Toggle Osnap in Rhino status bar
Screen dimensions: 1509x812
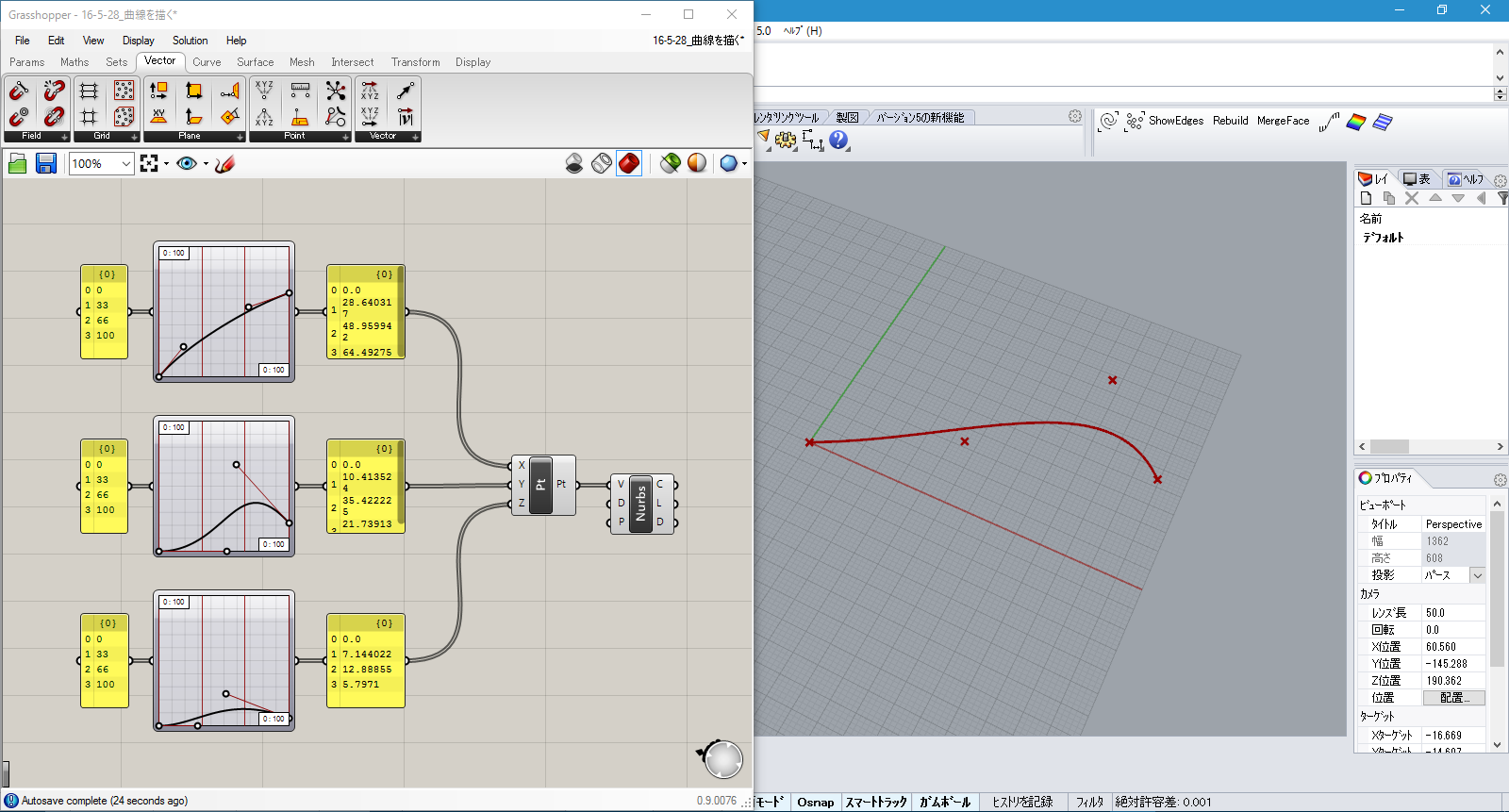coord(816,802)
